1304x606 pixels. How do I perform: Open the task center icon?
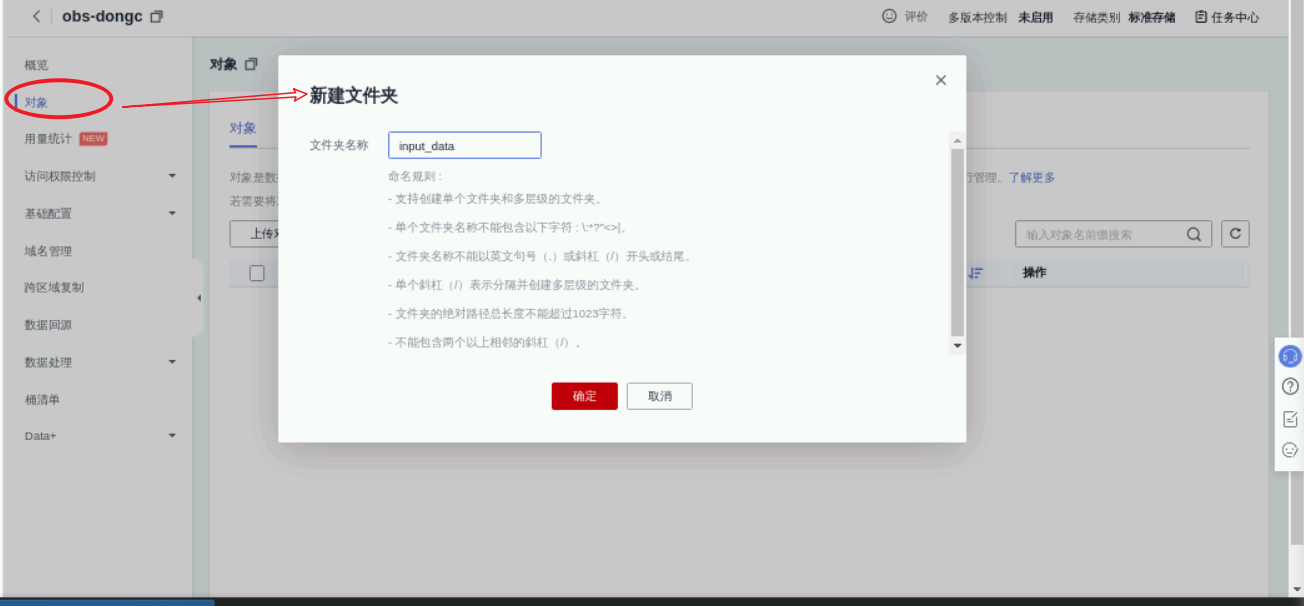[x=1201, y=17]
